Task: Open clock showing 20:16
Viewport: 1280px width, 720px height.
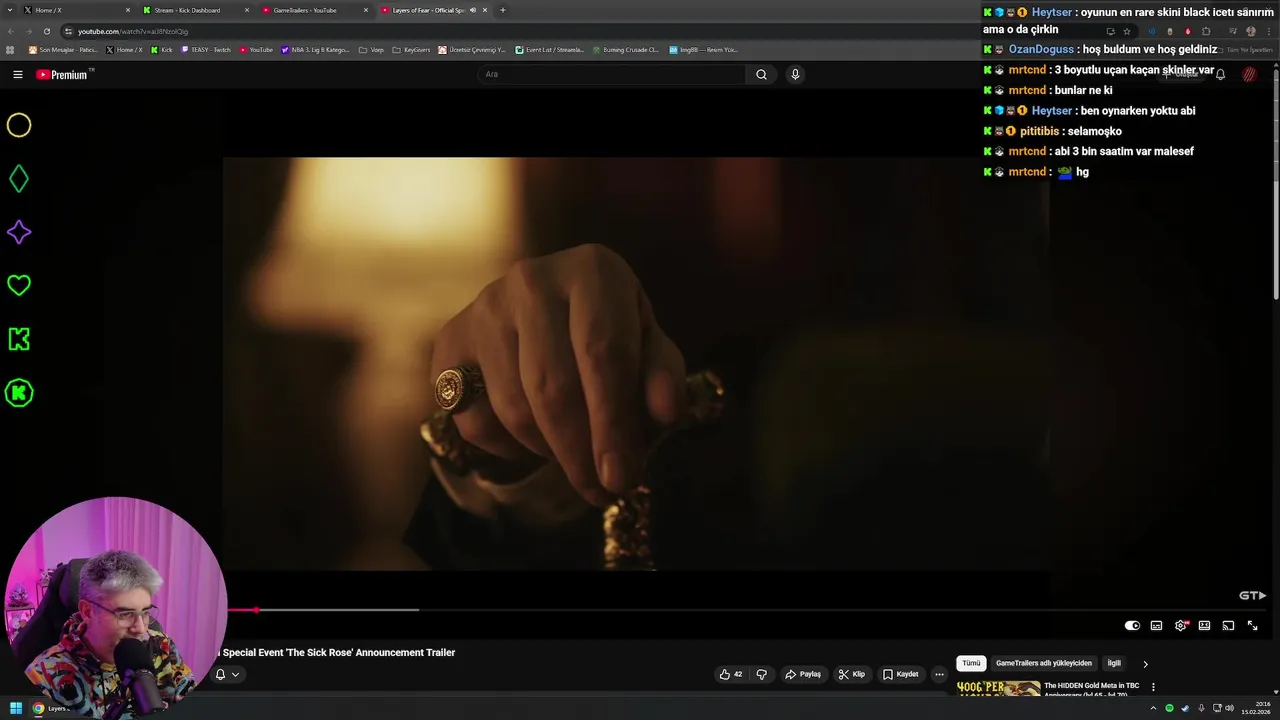Action: coord(1257,708)
